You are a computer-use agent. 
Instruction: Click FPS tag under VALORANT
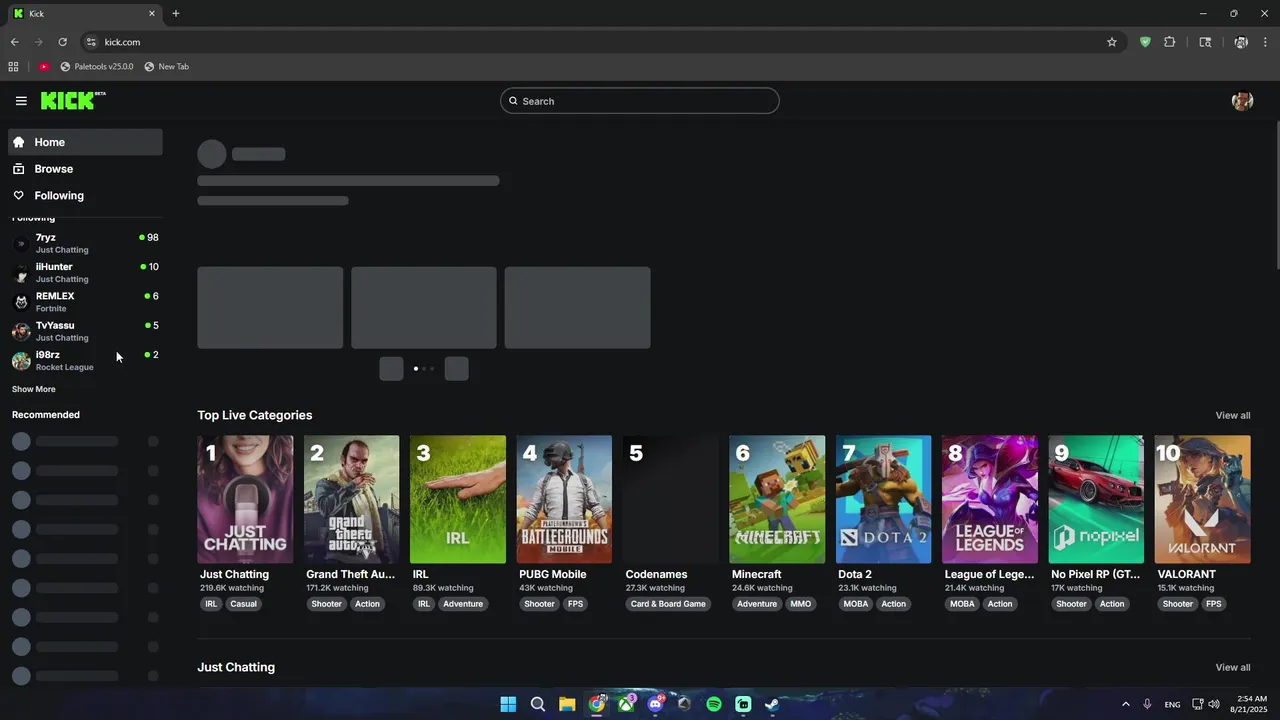pos(1214,604)
